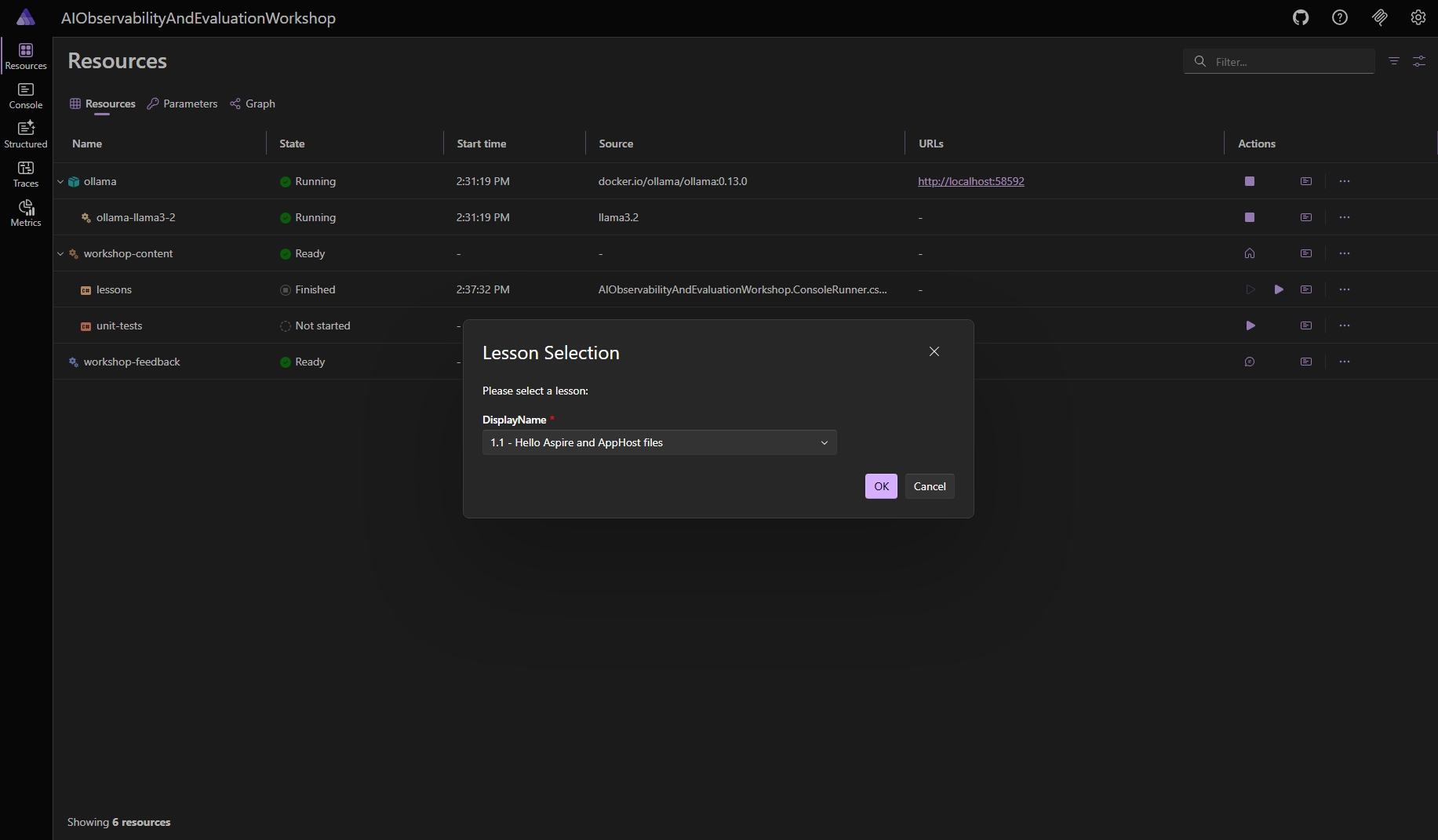
Task: Switch to the Graph tab
Action: click(x=253, y=104)
